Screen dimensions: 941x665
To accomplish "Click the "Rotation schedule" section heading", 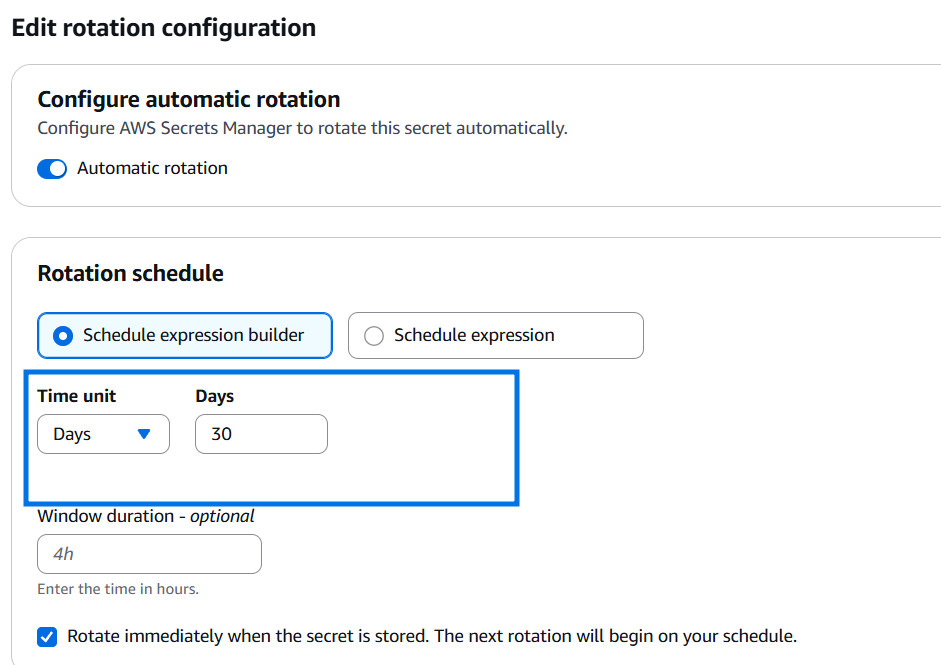I will click(130, 273).
